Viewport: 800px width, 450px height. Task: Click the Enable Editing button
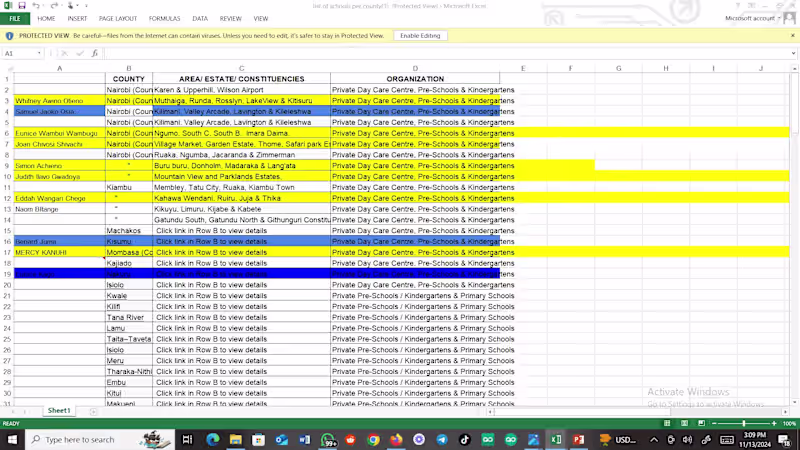pyautogui.click(x=420, y=36)
